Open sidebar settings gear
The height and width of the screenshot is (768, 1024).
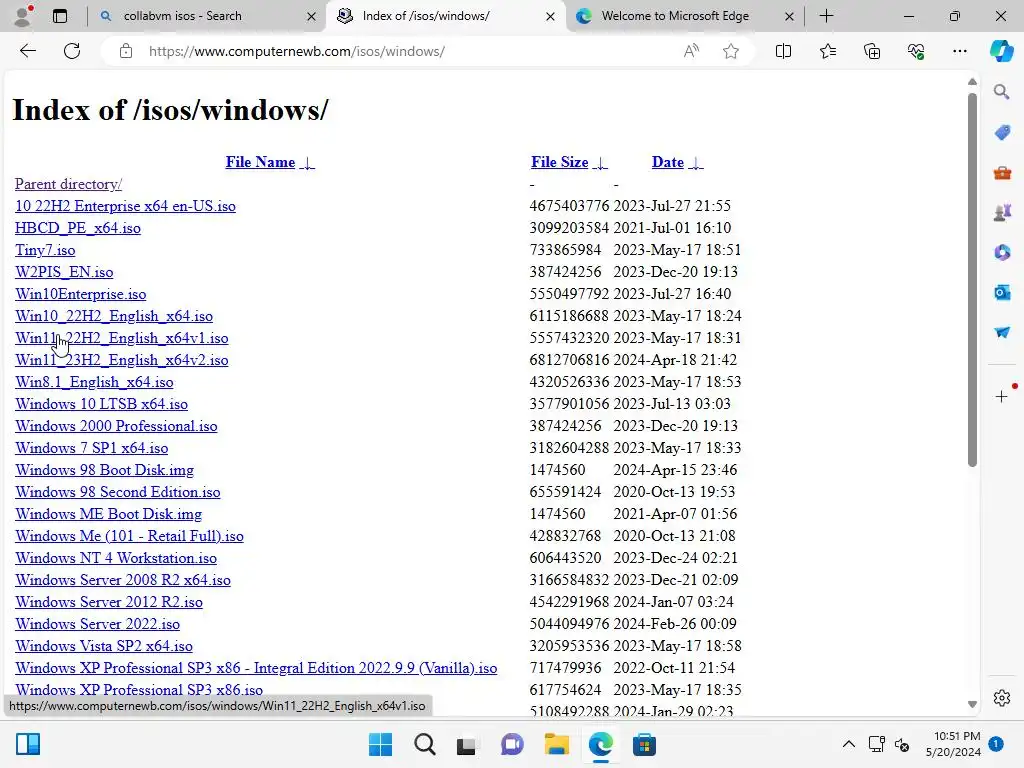[1002, 698]
